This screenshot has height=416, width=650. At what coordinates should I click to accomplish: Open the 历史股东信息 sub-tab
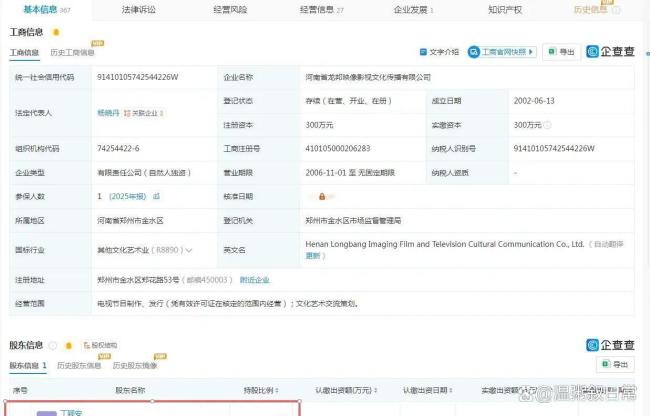point(79,366)
